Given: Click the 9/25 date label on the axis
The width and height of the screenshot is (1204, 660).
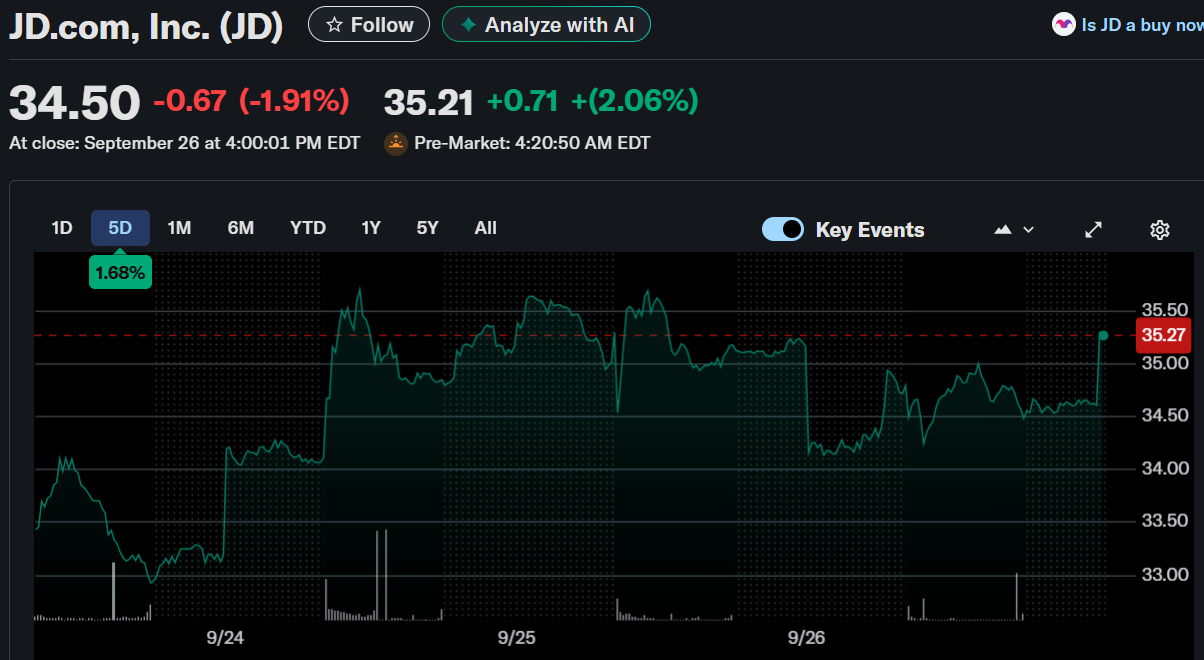Looking at the screenshot, I should pos(517,638).
